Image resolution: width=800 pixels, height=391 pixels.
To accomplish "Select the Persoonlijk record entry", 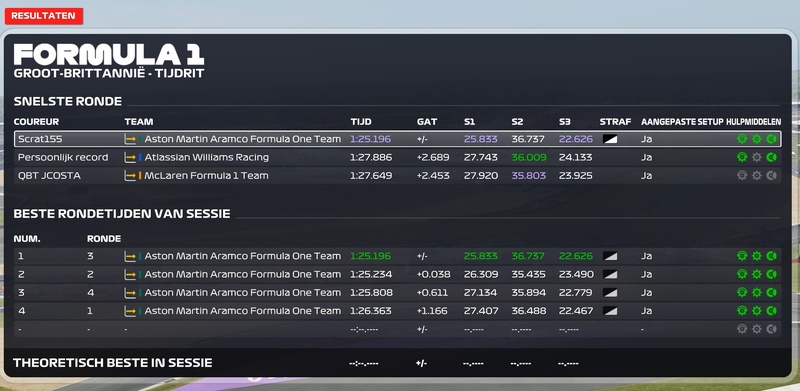I will click(63, 157).
